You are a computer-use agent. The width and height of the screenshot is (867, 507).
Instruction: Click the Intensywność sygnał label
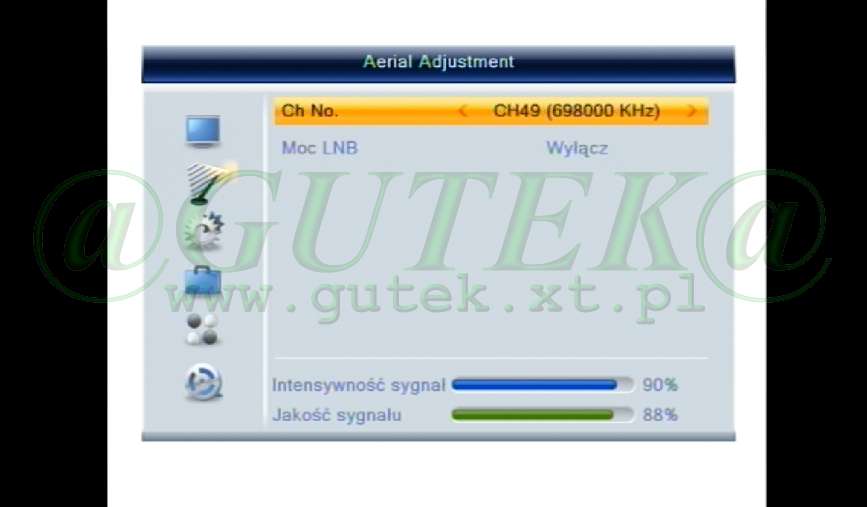point(358,385)
